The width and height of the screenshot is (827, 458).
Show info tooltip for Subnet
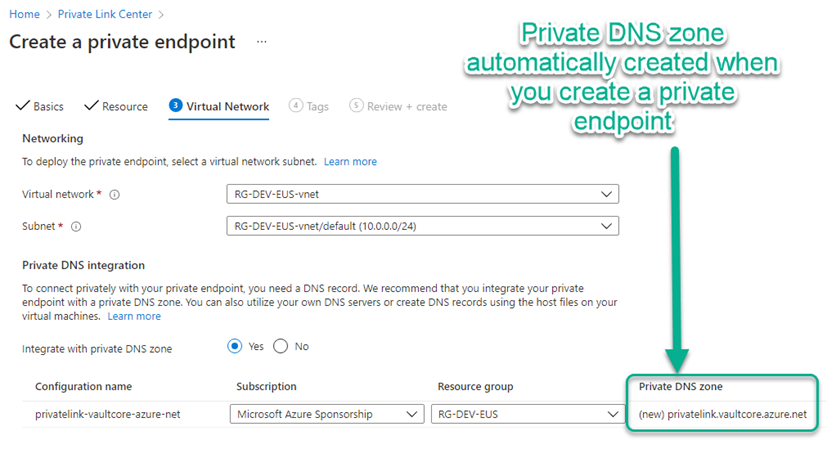76,227
